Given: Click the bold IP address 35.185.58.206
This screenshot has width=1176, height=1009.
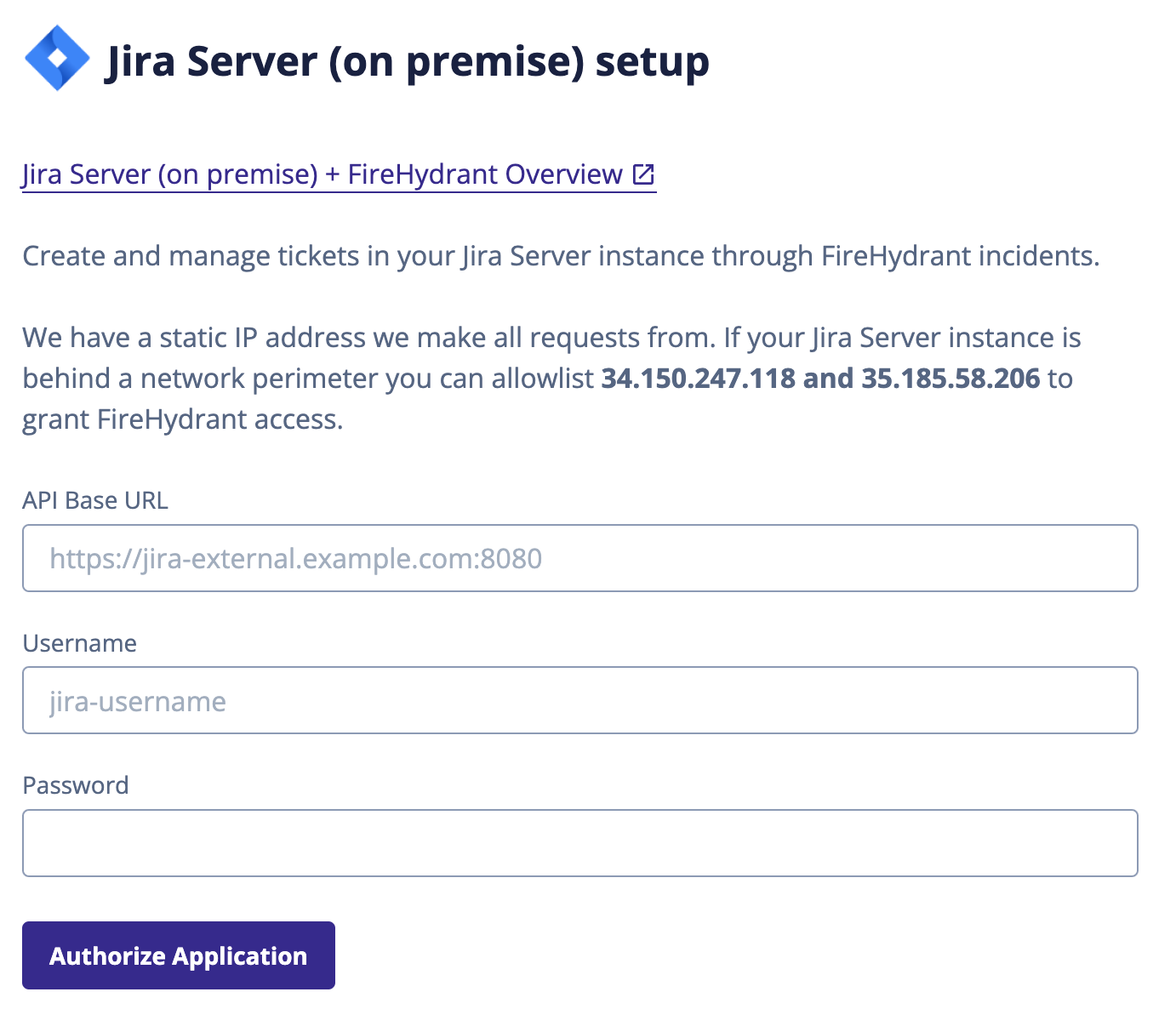Looking at the screenshot, I should [x=950, y=379].
